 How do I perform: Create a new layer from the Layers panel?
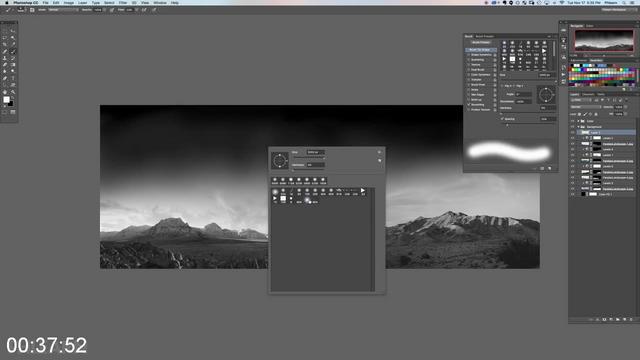pos(624,320)
